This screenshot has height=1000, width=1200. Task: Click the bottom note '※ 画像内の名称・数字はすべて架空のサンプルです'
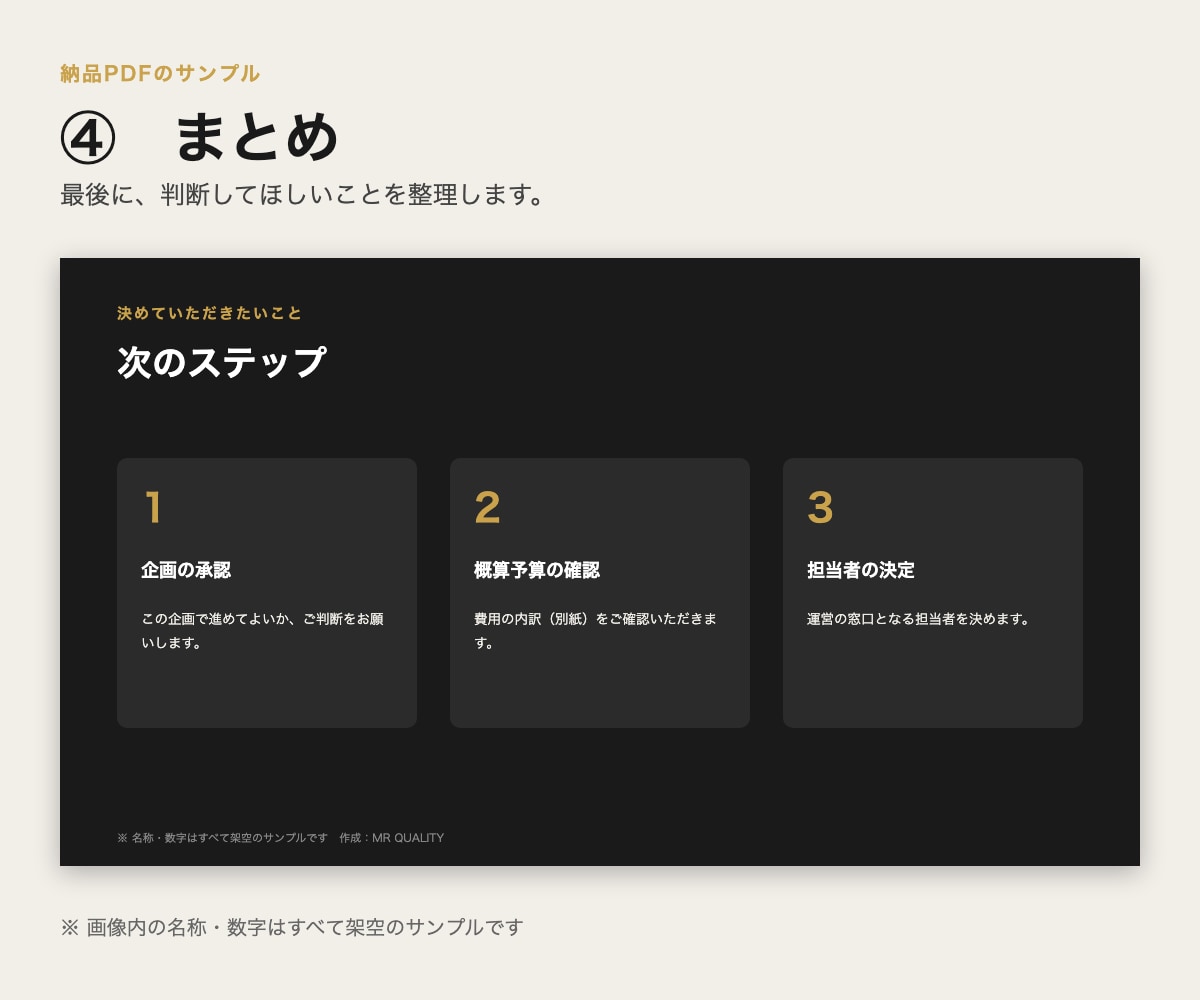[292, 927]
